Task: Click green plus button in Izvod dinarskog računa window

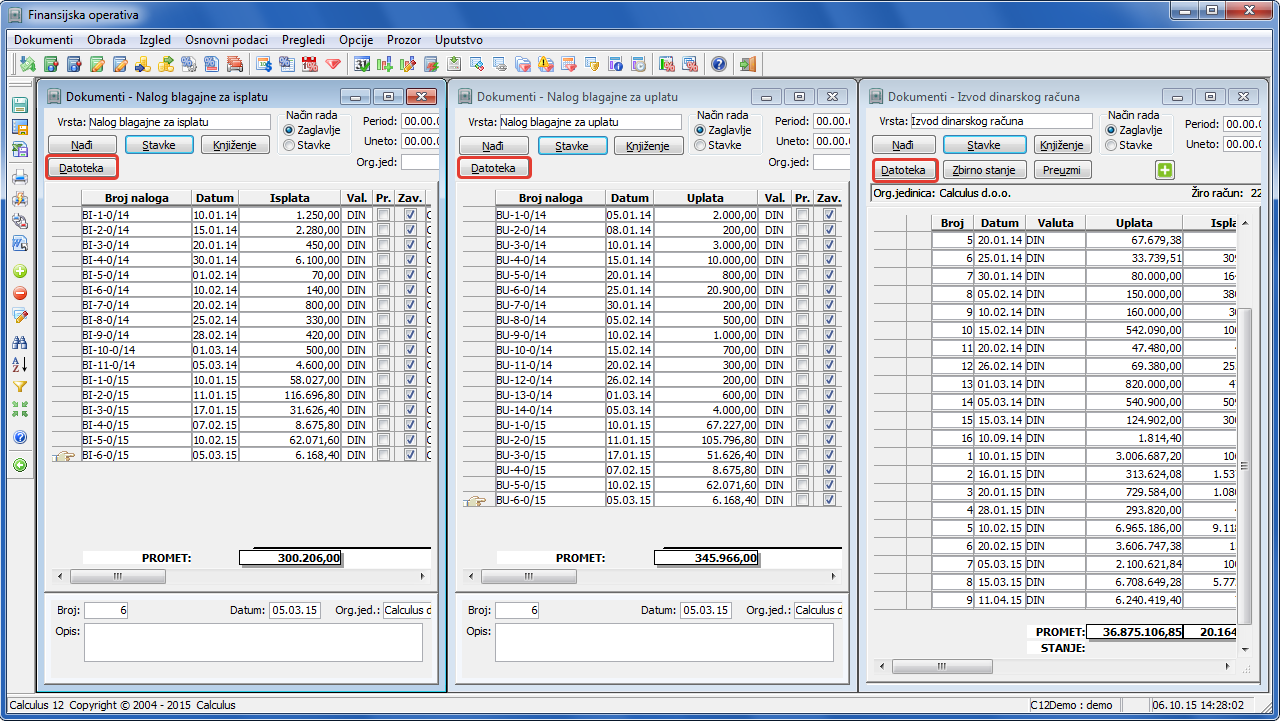Action: coord(1164,170)
